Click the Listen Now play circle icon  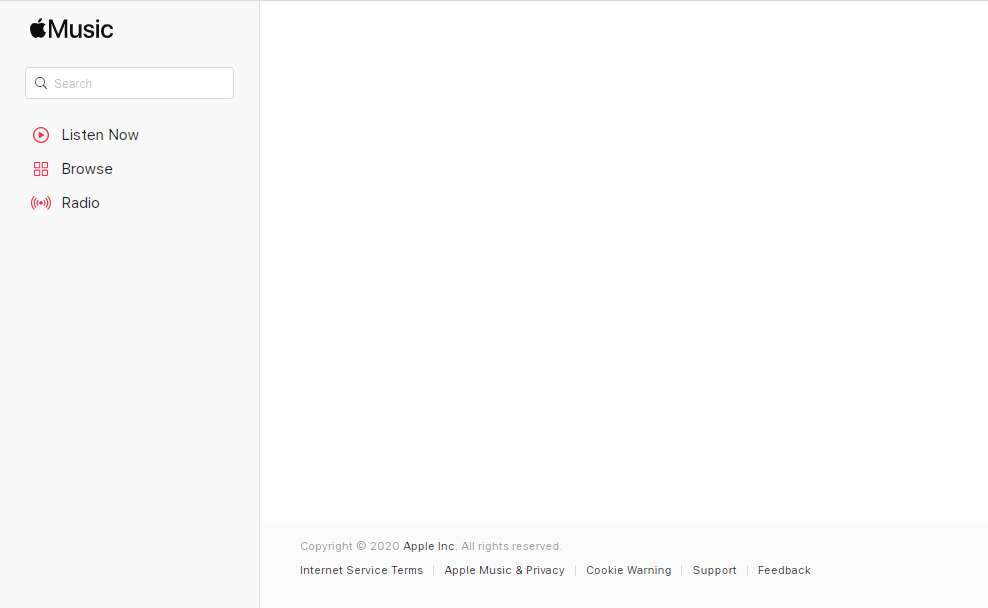pyautogui.click(x=41, y=135)
